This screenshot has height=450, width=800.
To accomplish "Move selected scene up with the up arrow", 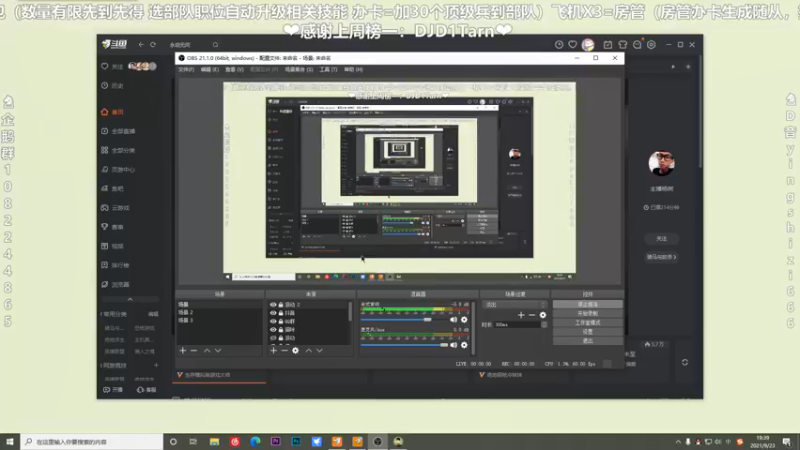I will (x=207, y=351).
